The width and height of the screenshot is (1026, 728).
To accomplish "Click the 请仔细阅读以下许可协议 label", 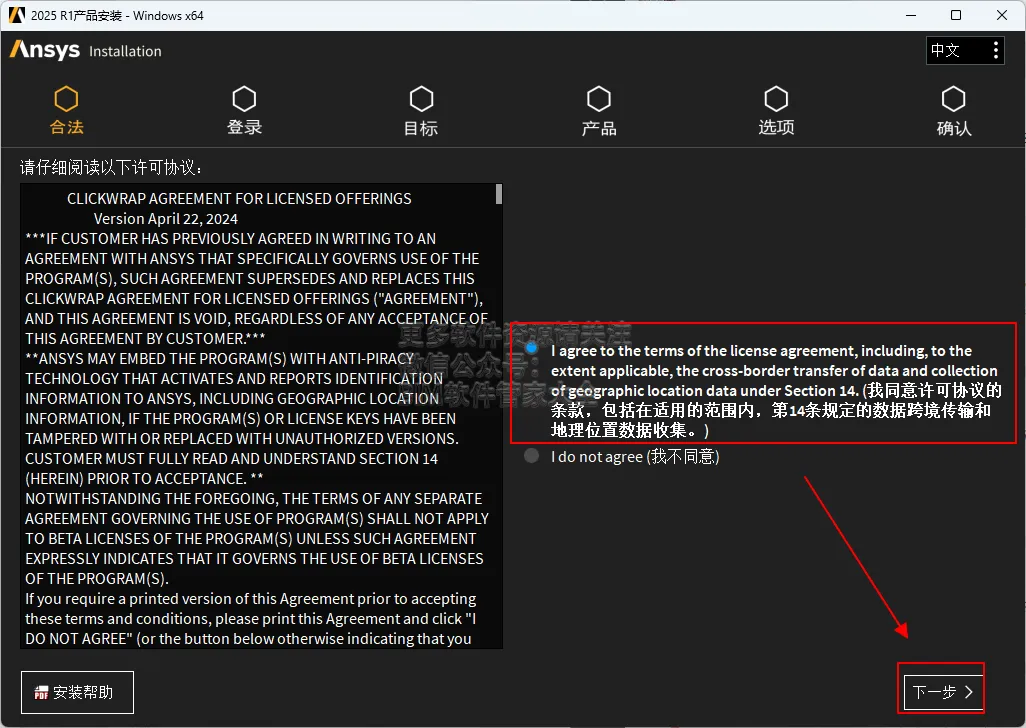I will point(111,167).
